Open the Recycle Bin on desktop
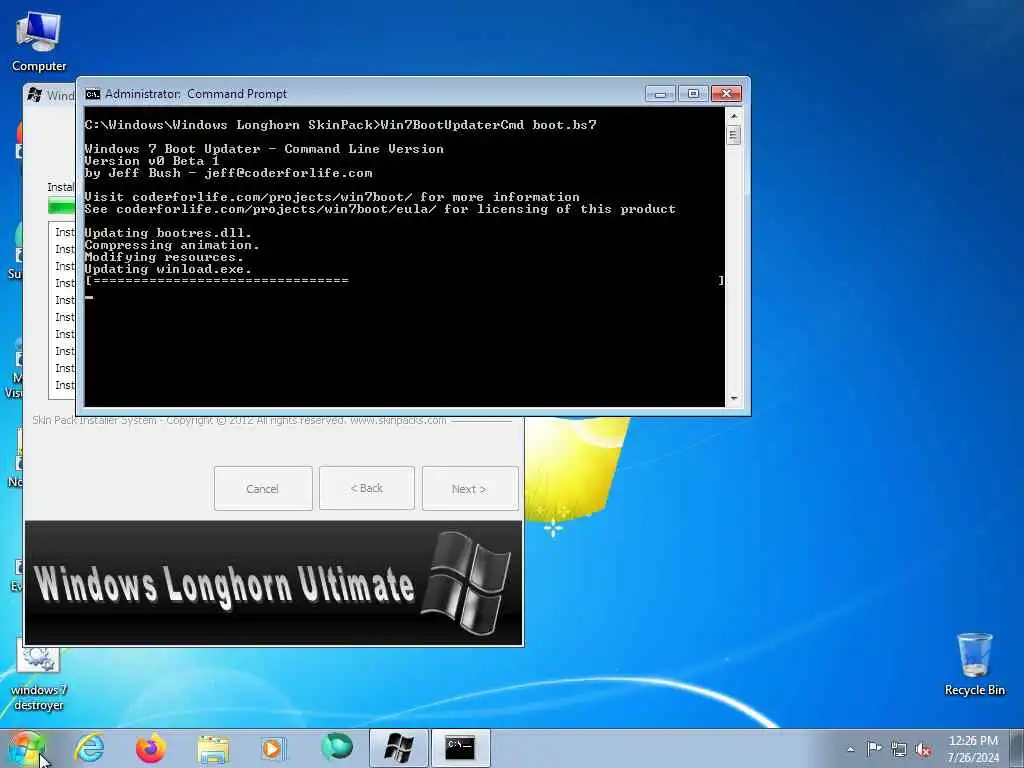Image resolution: width=1024 pixels, height=768 pixels. point(974,664)
